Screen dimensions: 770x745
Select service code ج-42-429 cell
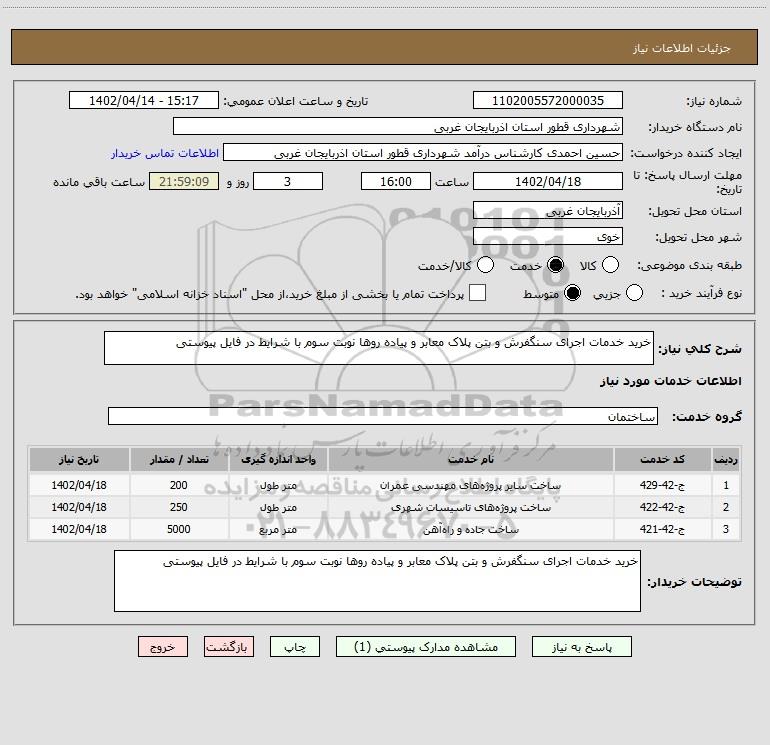[x=662, y=485]
